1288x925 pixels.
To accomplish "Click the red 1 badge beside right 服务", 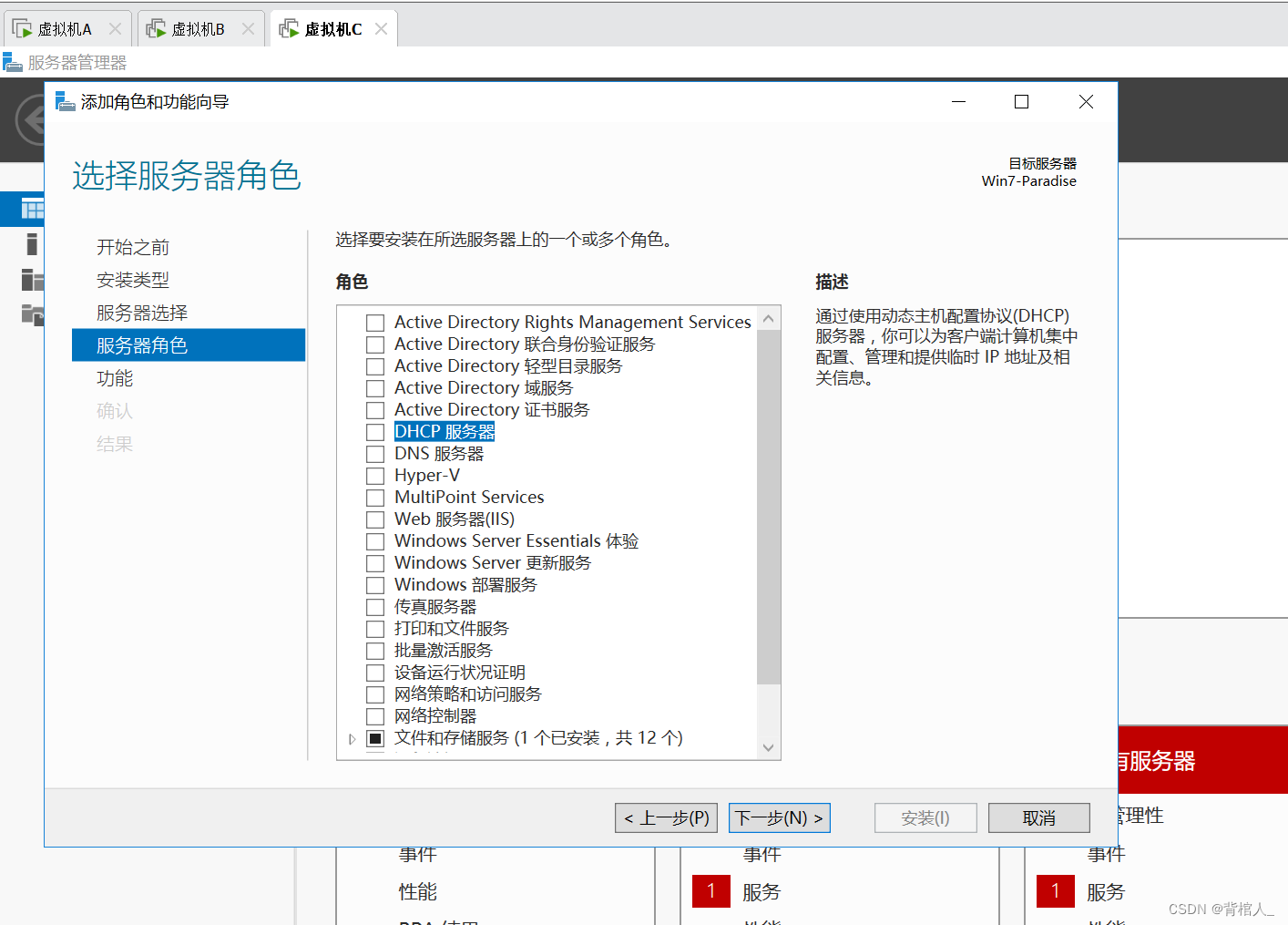I will tap(1056, 891).
